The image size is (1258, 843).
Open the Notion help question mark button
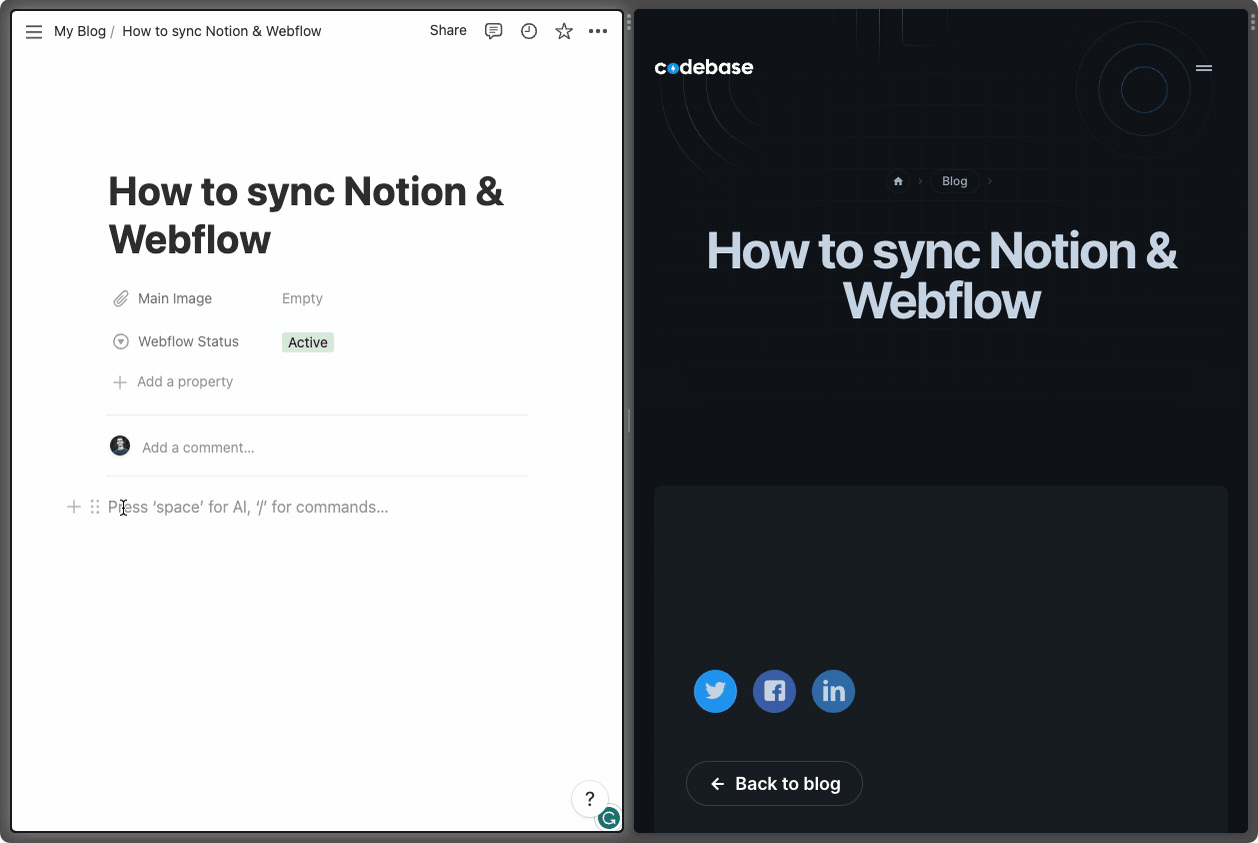(x=590, y=799)
